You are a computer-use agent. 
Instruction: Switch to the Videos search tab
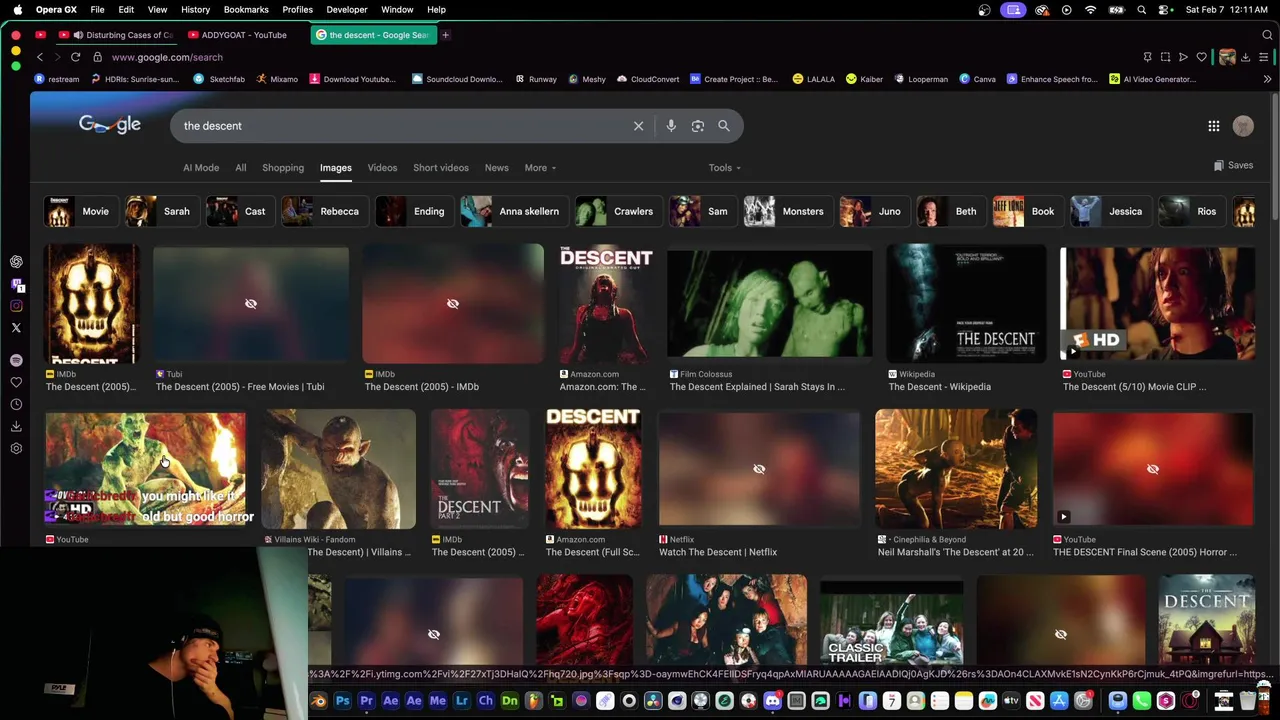tap(382, 168)
